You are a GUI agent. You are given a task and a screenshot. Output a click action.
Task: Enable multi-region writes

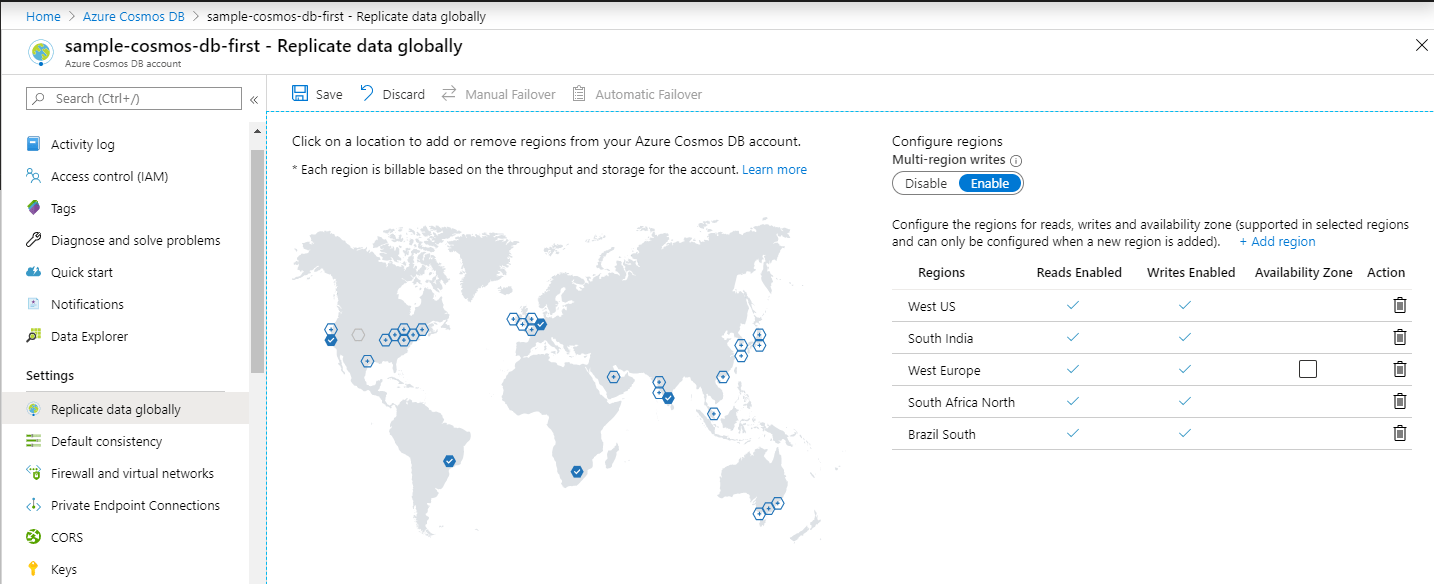[x=990, y=183]
